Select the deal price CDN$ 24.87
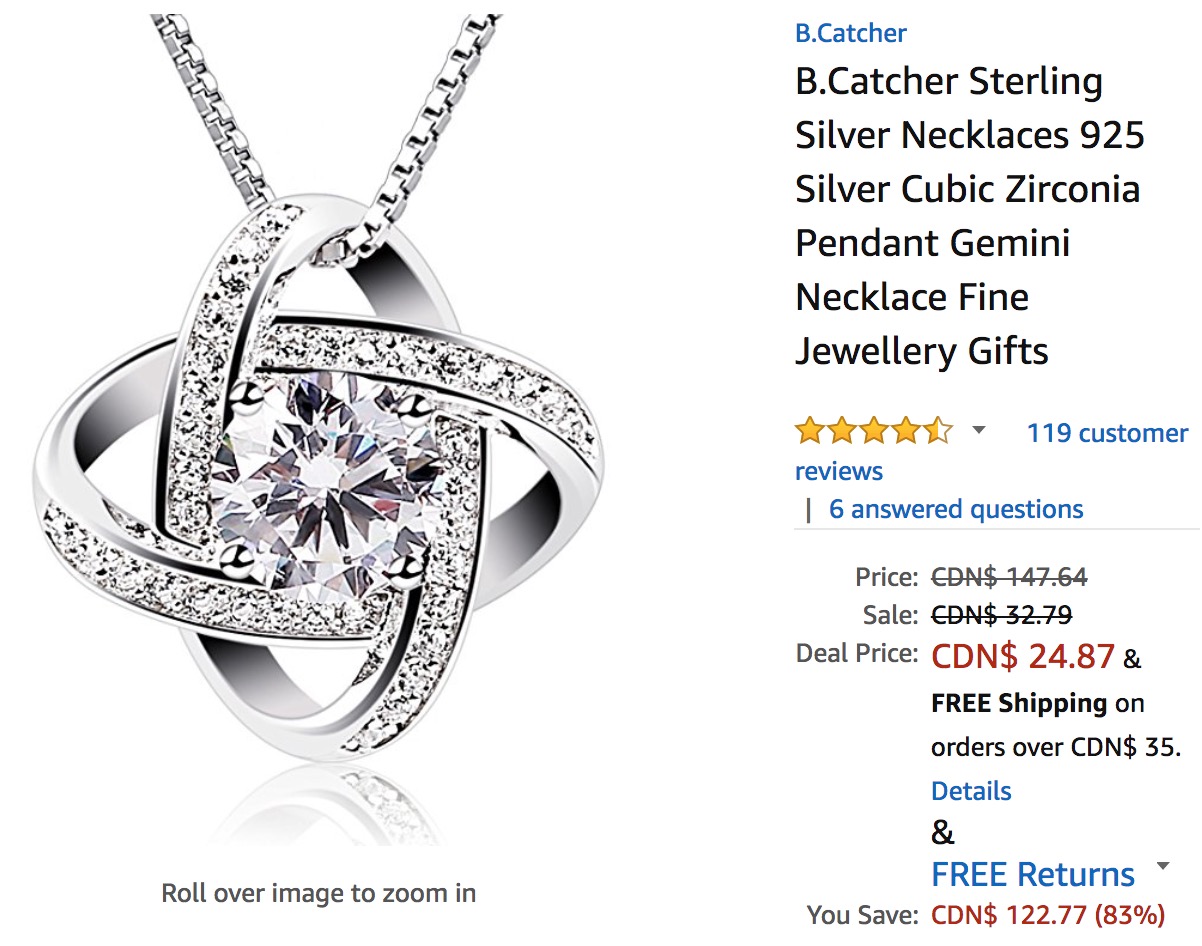This screenshot has height=946, width=1202. click(x=1023, y=656)
